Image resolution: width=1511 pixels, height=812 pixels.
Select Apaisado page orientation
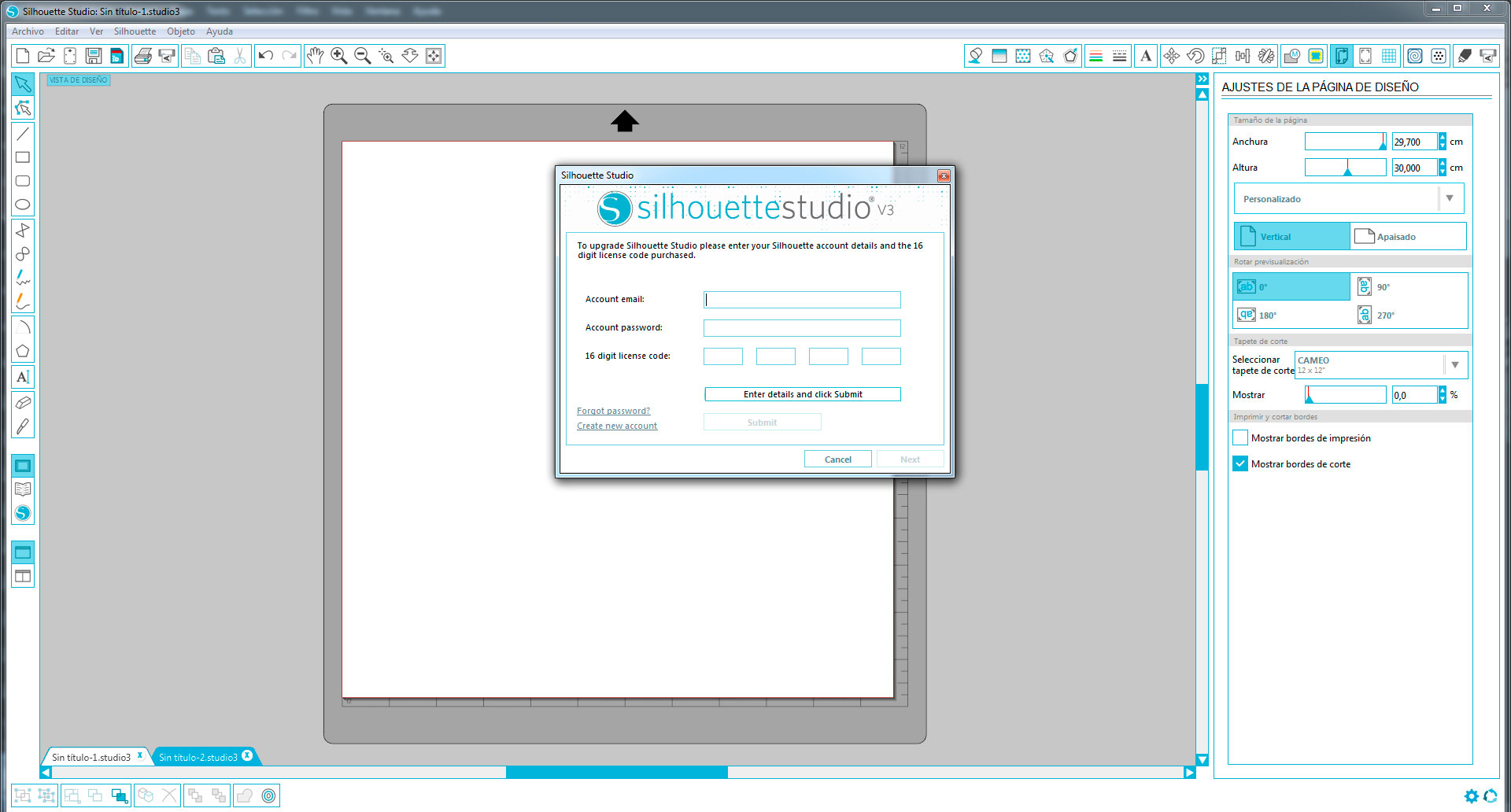tap(1408, 236)
